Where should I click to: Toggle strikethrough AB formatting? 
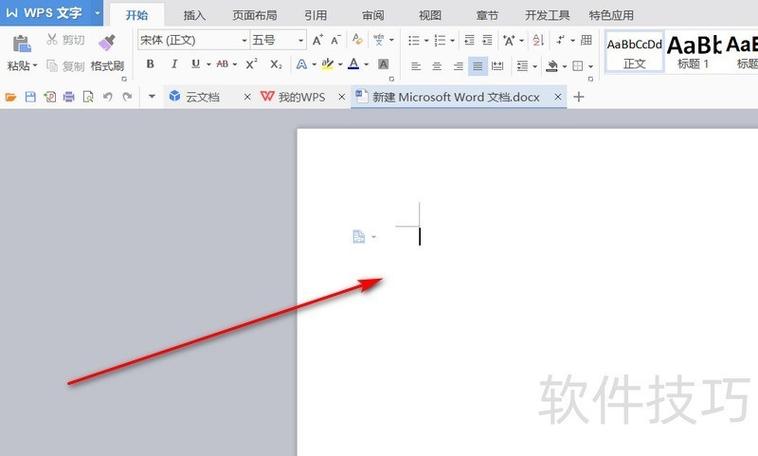[222, 64]
